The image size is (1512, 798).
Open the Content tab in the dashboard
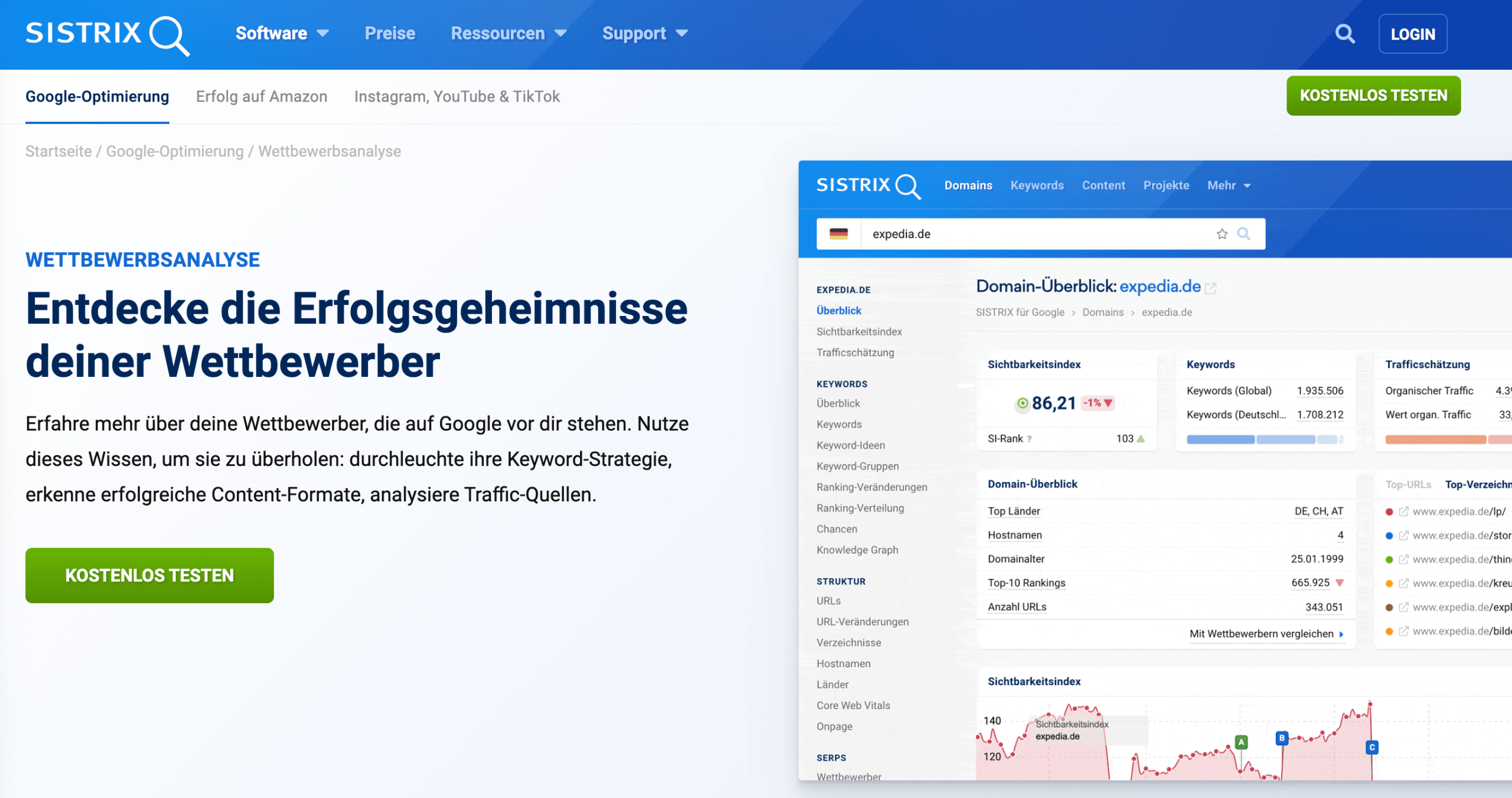1103,185
